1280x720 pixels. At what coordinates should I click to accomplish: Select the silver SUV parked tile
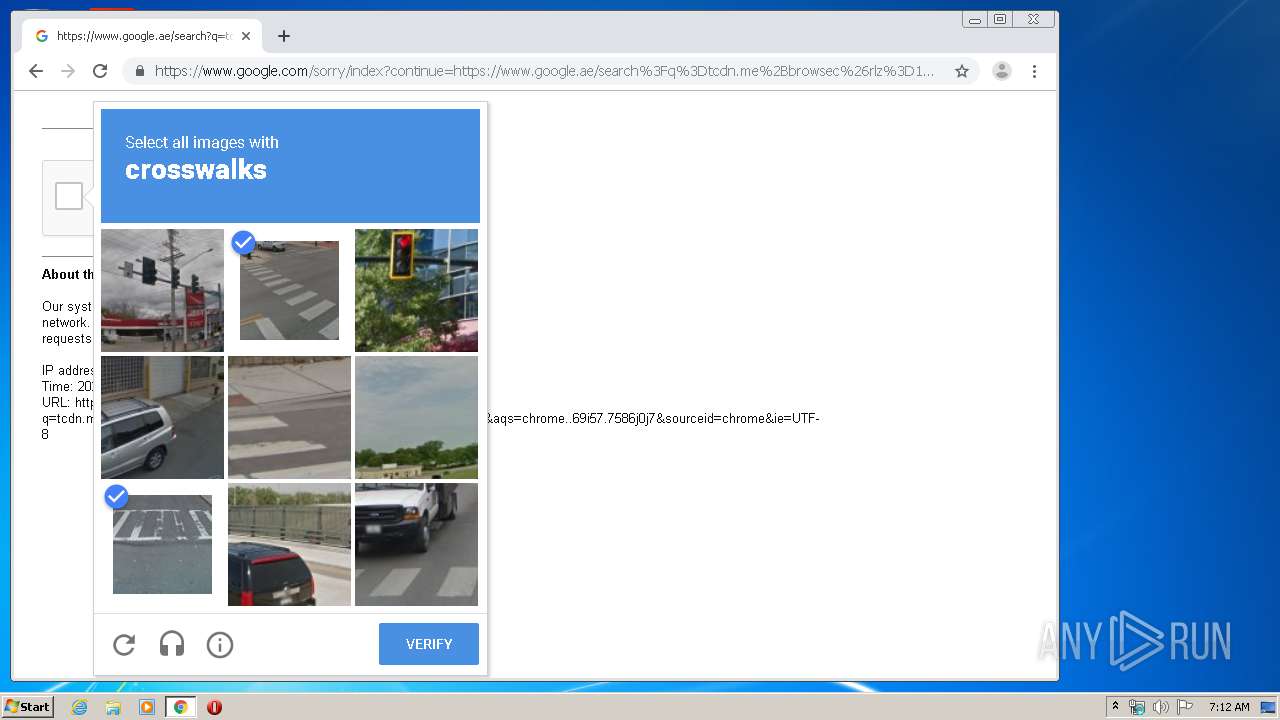coord(162,417)
